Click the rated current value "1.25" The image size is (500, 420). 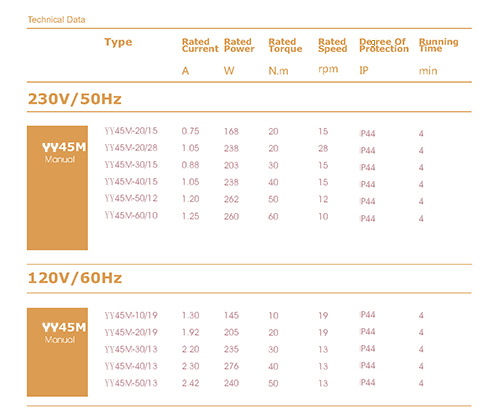[190, 216]
